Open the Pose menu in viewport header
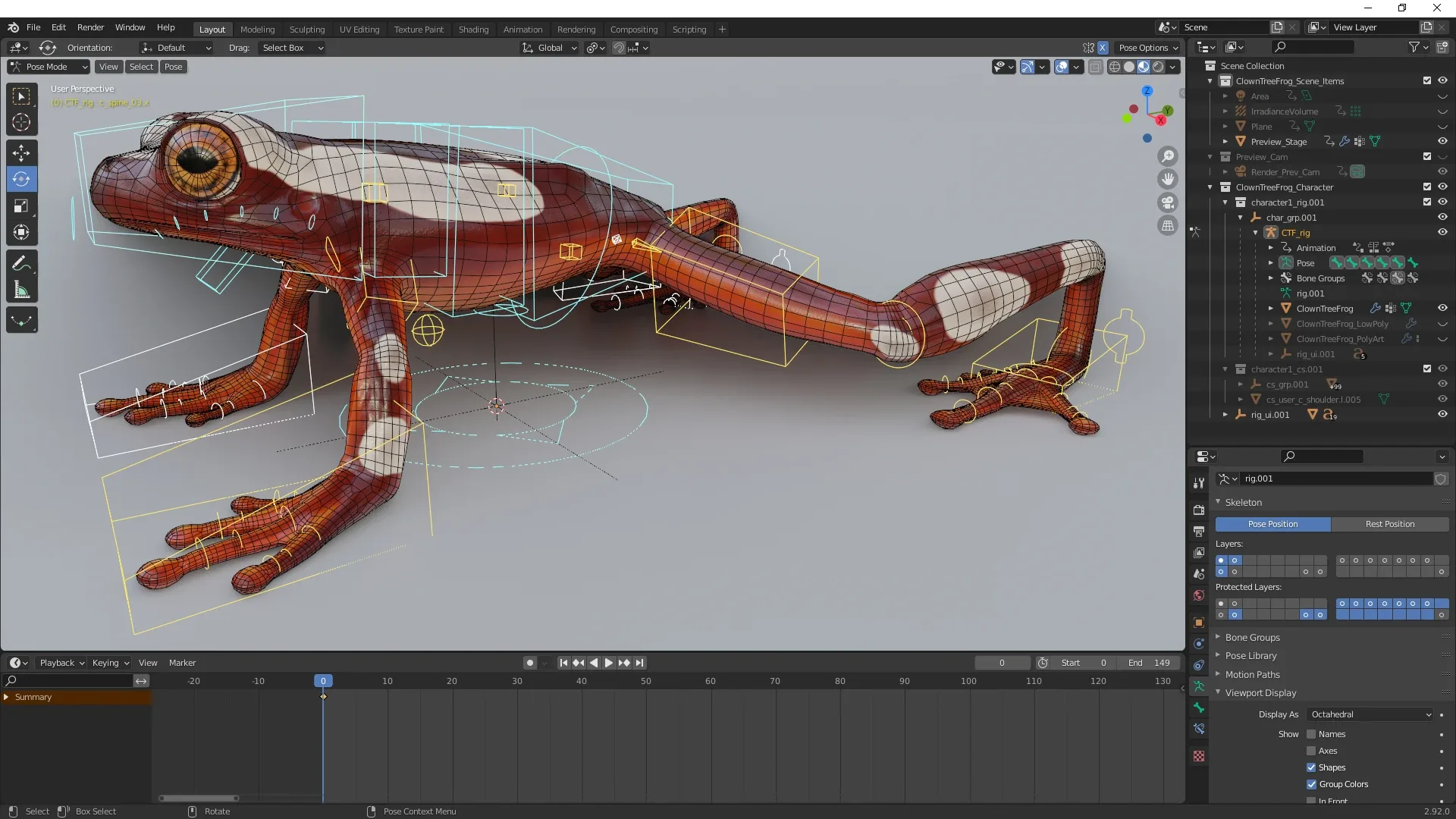Screen dimensions: 1456x819 click(x=174, y=67)
